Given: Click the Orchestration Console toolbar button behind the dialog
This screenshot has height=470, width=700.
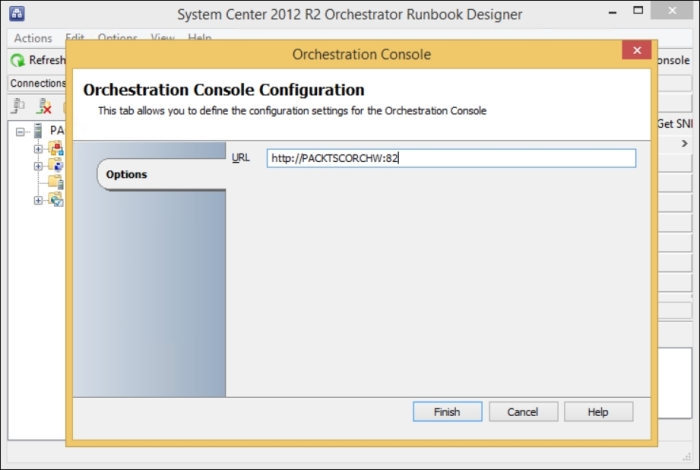Looking at the screenshot, I should click(x=674, y=60).
